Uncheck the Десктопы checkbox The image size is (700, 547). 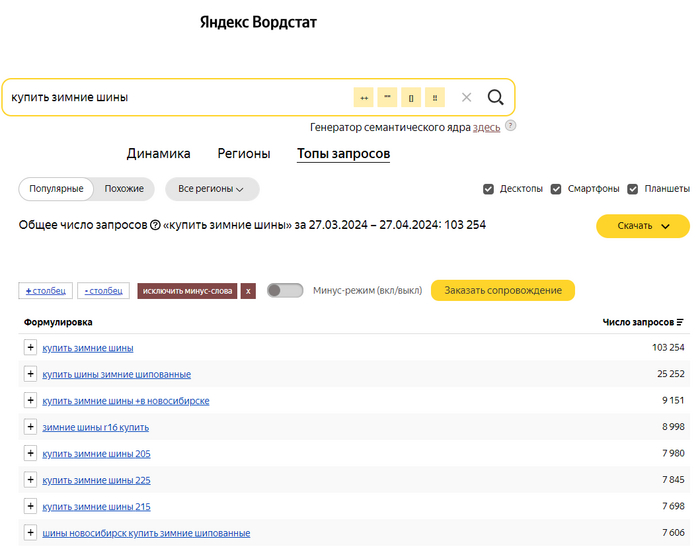pos(488,189)
